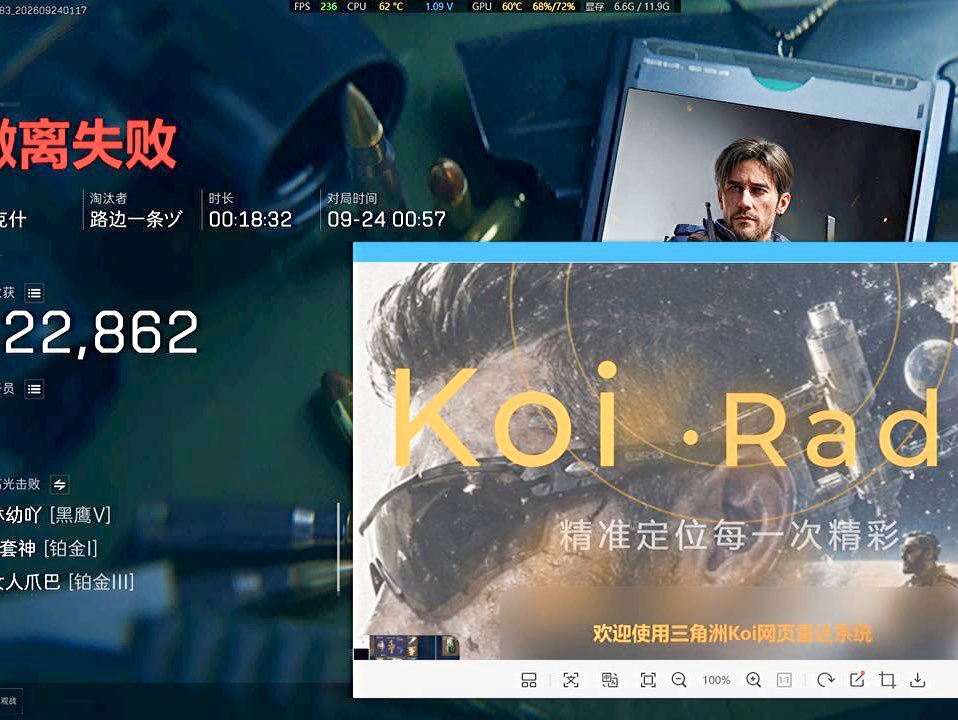Image resolution: width=958 pixels, height=720 pixels.
Task: Click the FPS 236 overlay reading
Action: [315, 6]
